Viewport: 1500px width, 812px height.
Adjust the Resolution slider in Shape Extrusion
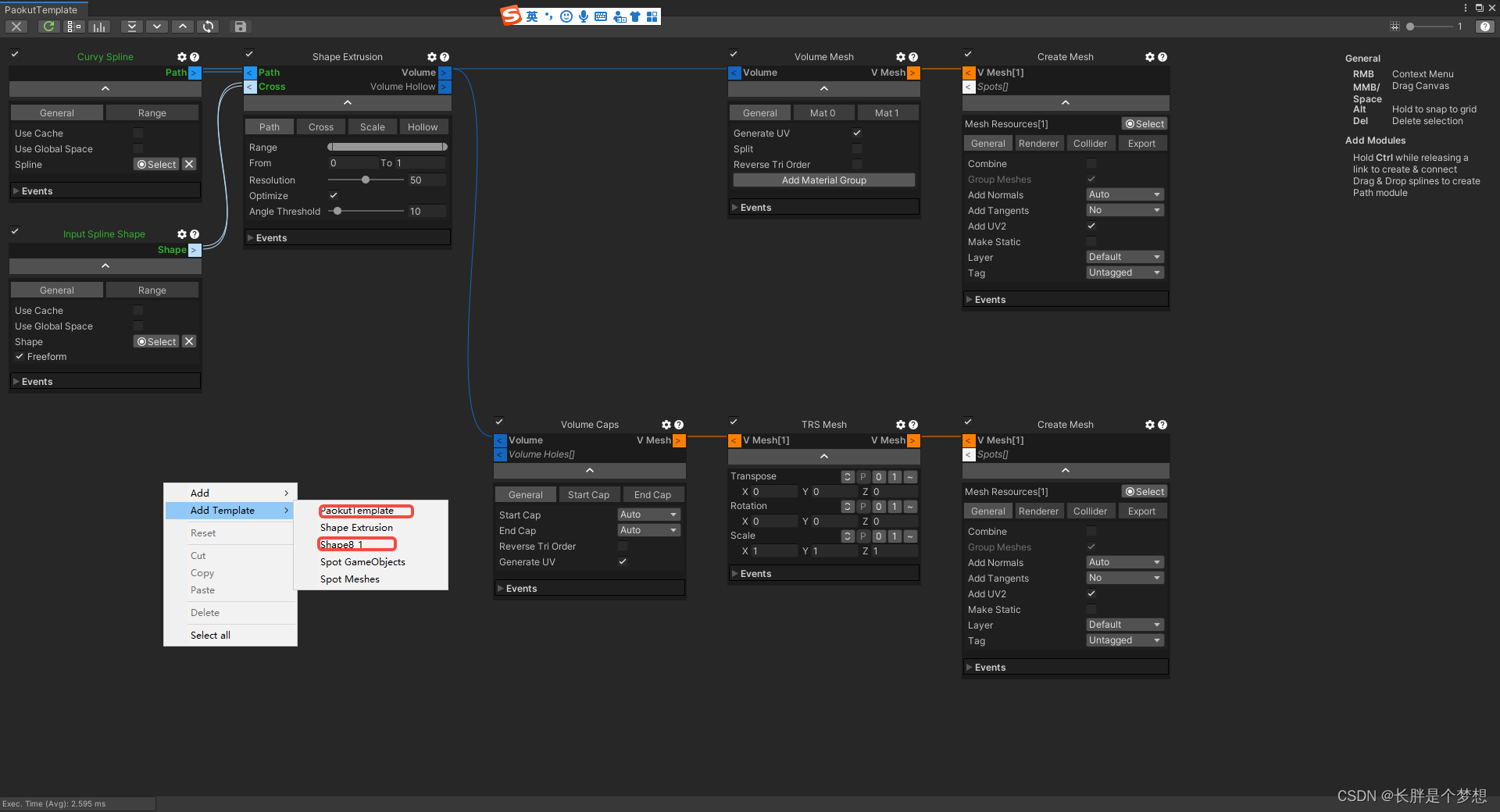click(366, 180)
